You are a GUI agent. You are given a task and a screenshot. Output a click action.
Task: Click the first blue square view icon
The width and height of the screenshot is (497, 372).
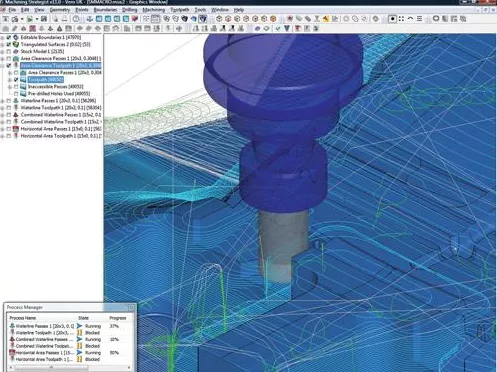point(99,19)
